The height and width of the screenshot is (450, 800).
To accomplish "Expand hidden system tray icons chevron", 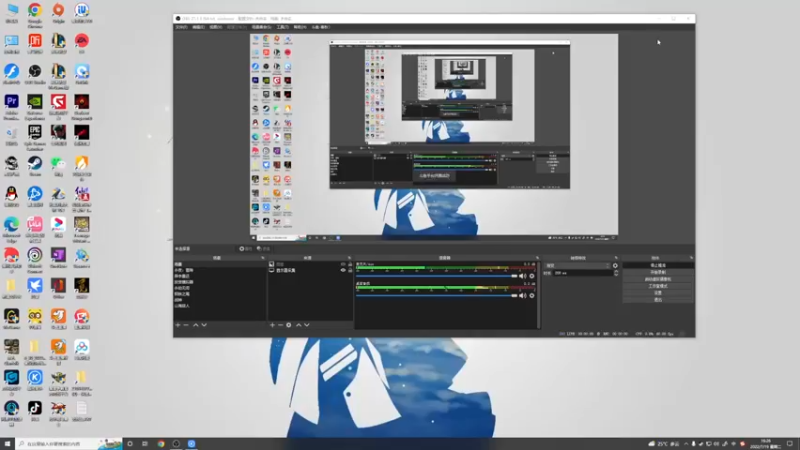I will (686, 444).
